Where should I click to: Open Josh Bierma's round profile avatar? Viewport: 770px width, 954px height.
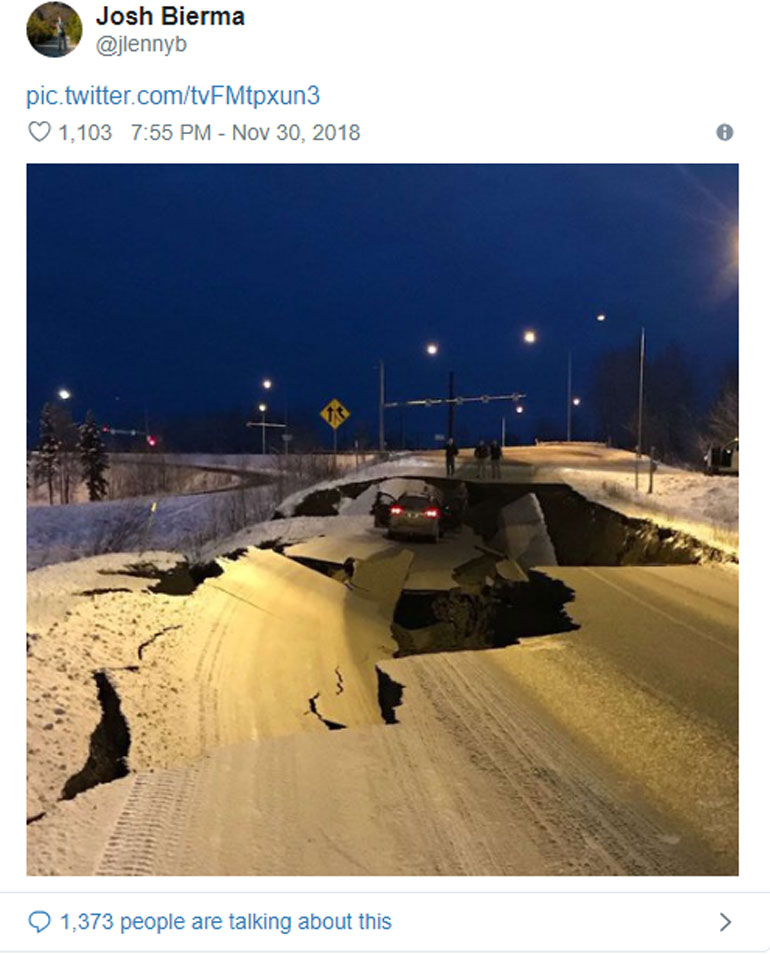[x=54, y=30]
